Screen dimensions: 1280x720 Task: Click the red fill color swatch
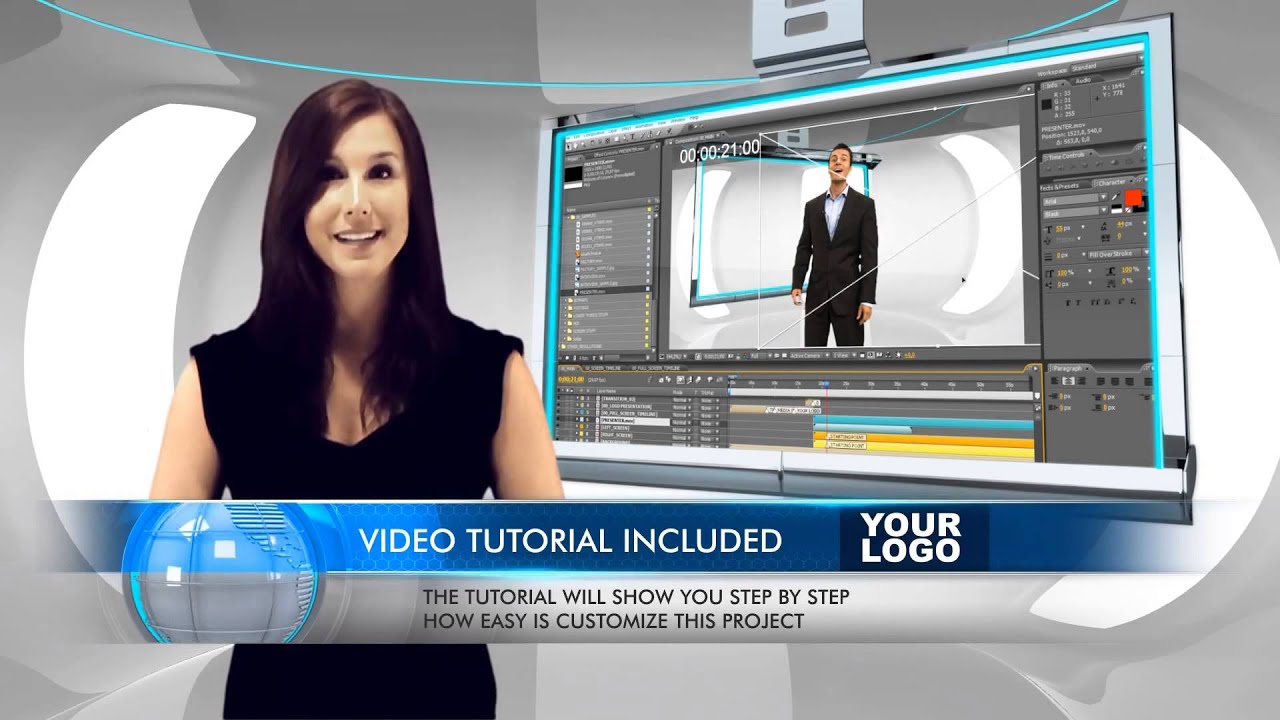1134,197
